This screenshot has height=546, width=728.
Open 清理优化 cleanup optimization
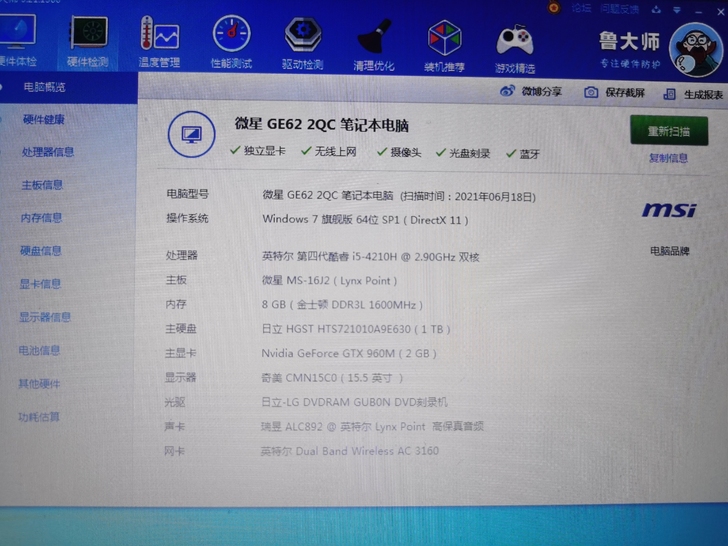(374, 36)
